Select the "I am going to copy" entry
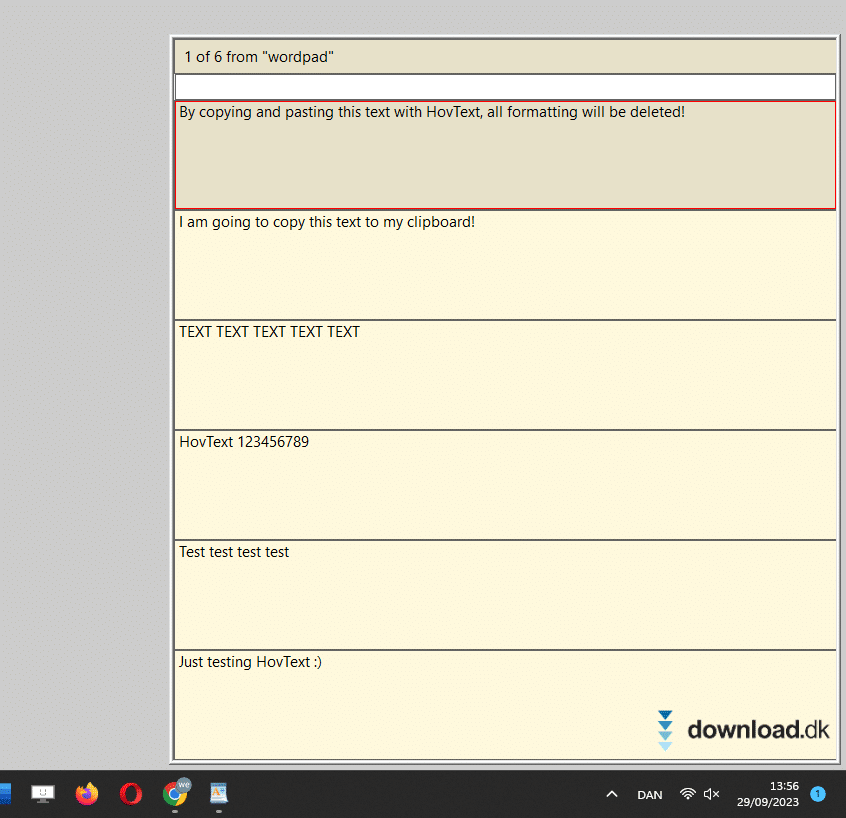 tap(505, 265)
